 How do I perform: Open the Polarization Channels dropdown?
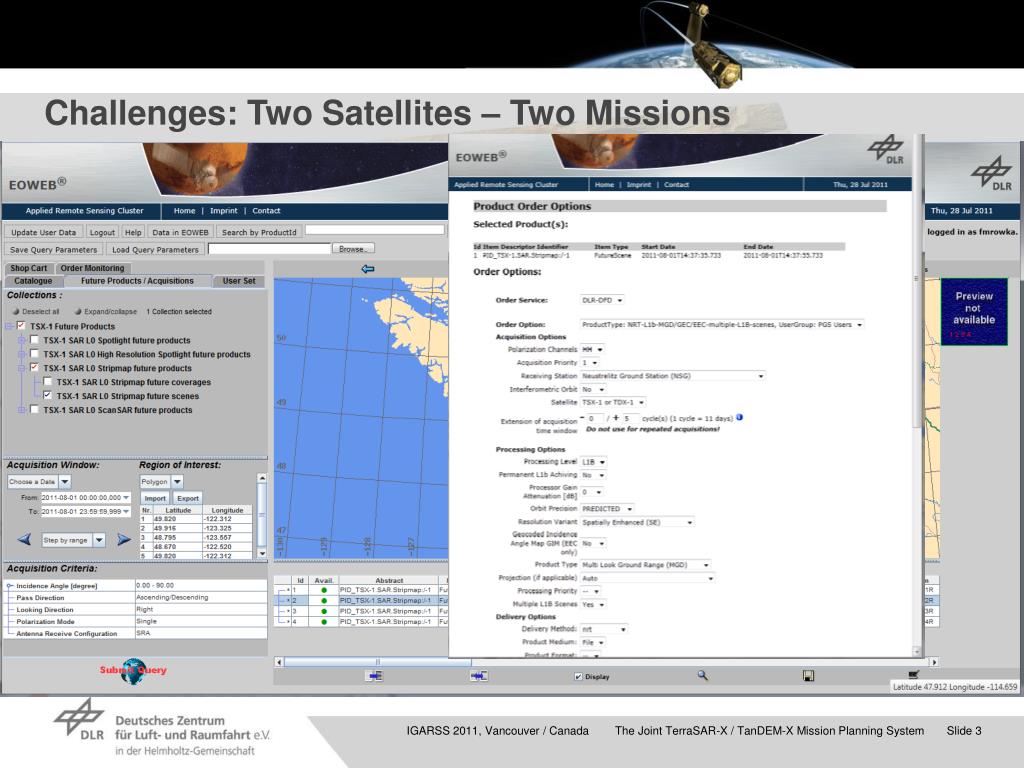[x=592, y=350]
